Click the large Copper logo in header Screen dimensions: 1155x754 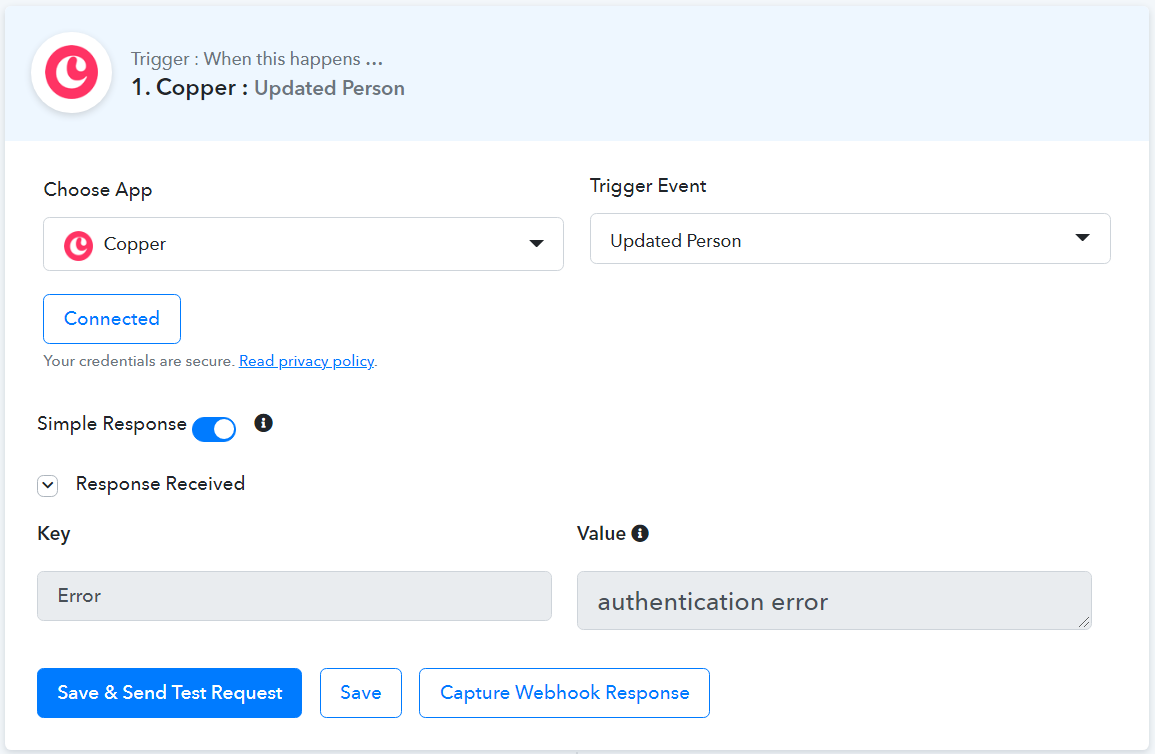71,72
